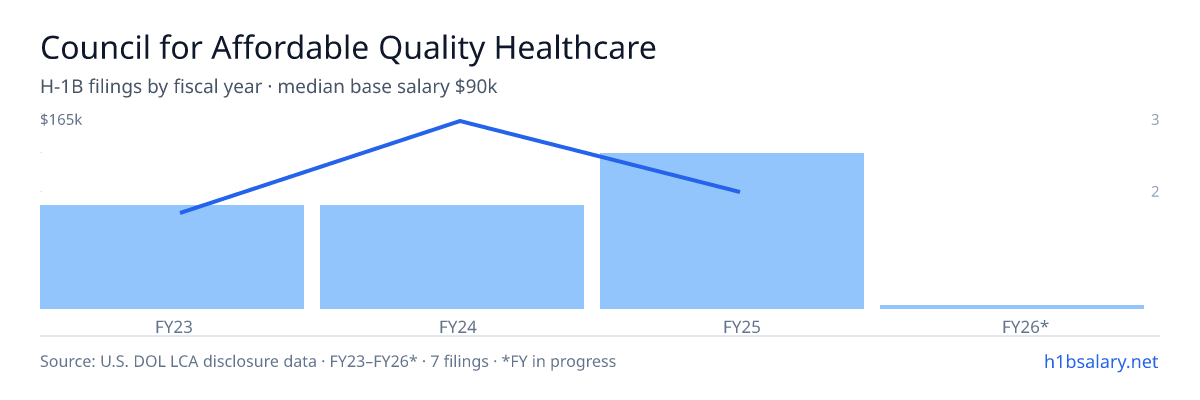The height and width of the screenshot is (400, 1200).
Task: Click the H-1B filings by fiscal year subtitle
Action: pyautogui.click(x=151, y=87)
